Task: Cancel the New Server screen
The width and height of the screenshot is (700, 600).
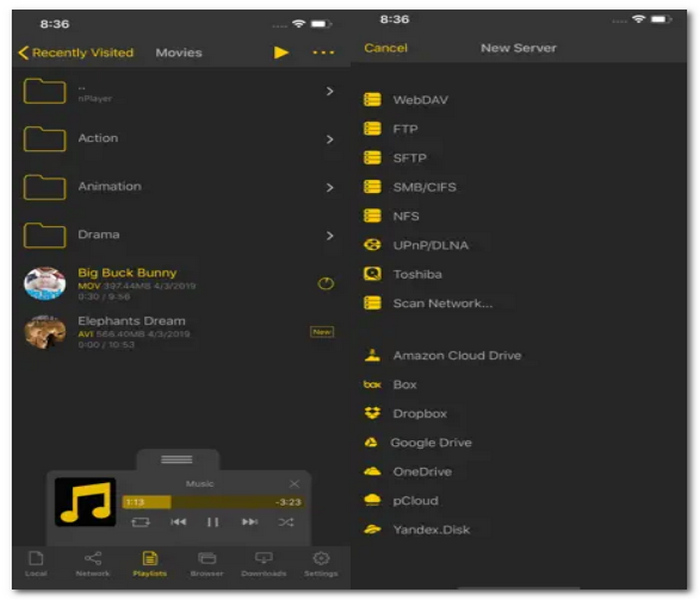Action: click(386, 48)
